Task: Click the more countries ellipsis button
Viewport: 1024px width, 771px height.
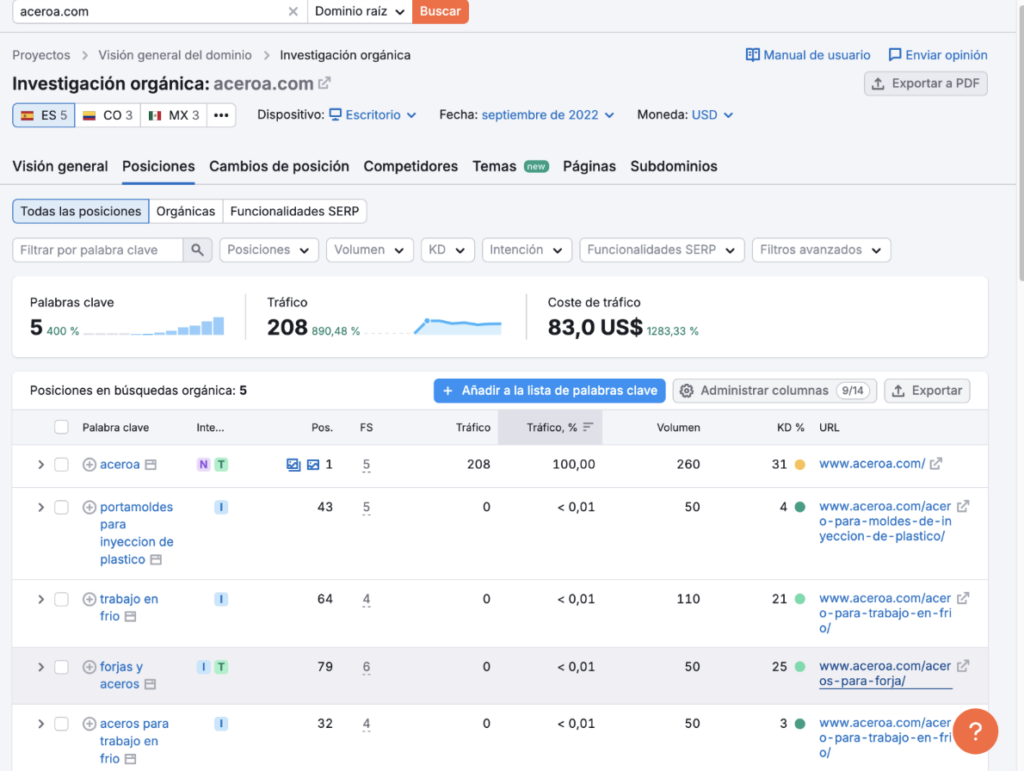Action: (x=221, y=115)
